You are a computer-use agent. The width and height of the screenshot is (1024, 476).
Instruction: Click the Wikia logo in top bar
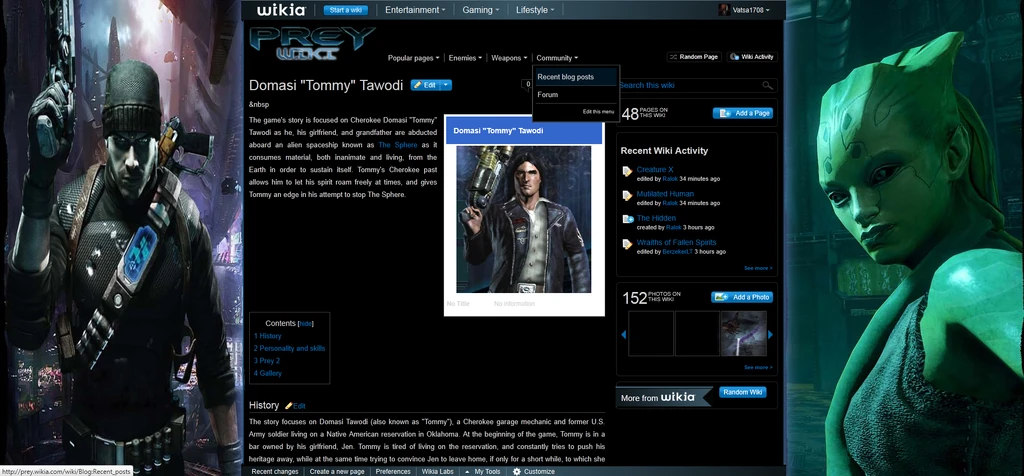281,10
